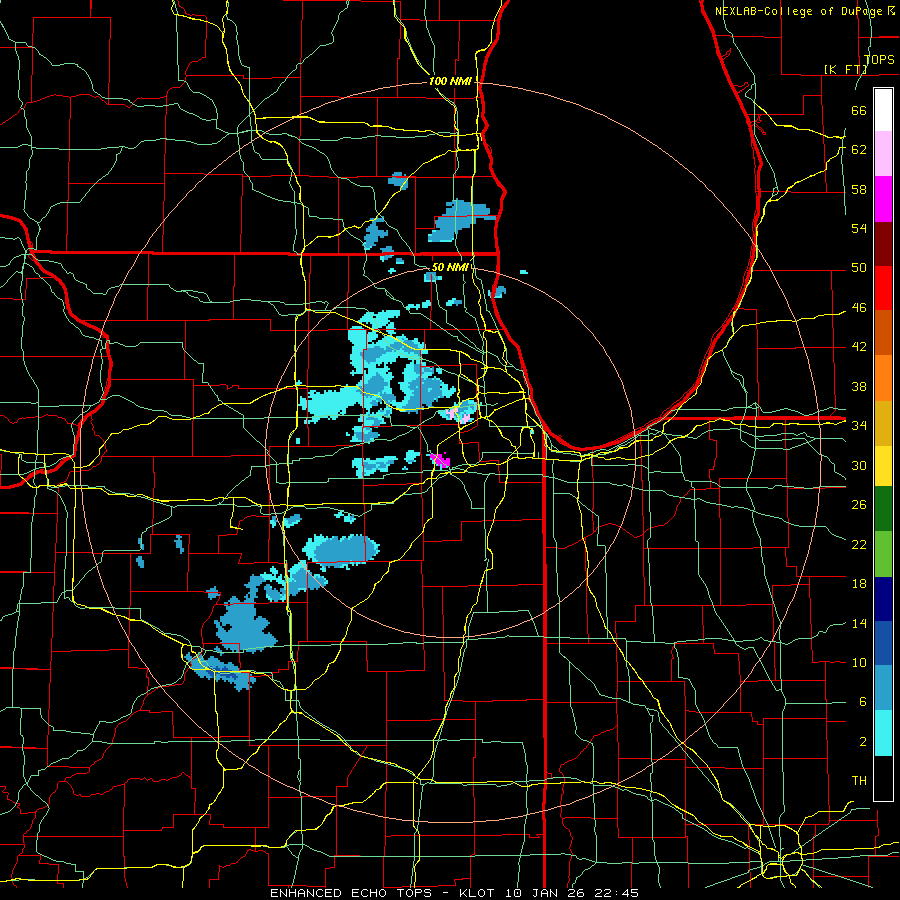Click the TOPS legend title
The height and width of the screenshot is (900, 900).
(x=879, y=59)
